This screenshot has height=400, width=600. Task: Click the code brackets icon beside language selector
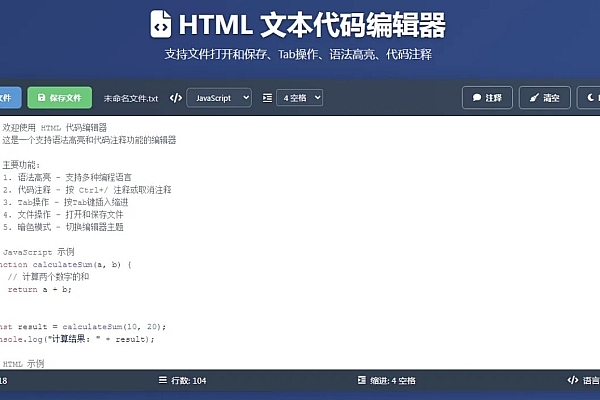pyautogui.click(x=176, y=98)
